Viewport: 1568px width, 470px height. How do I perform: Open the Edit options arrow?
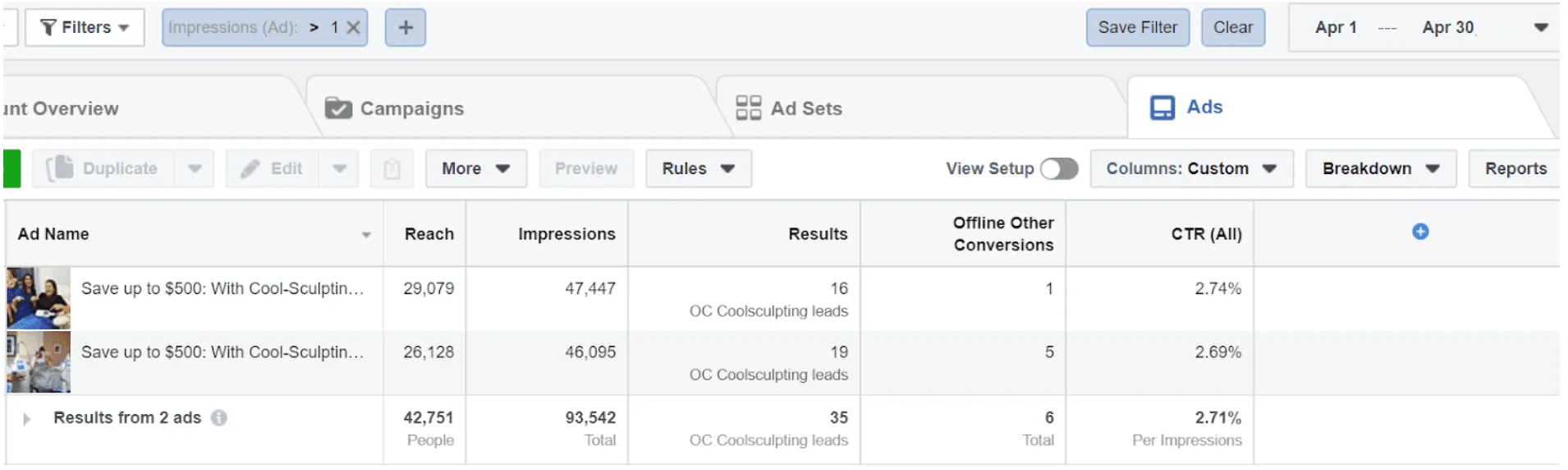pyautogui.click(x=339, y=168)
